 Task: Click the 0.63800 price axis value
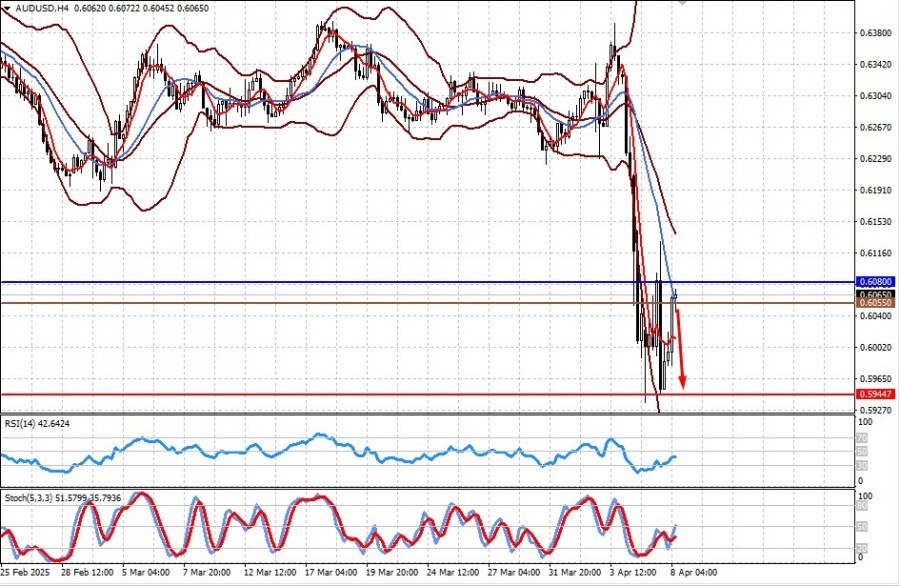coord(876,33)
